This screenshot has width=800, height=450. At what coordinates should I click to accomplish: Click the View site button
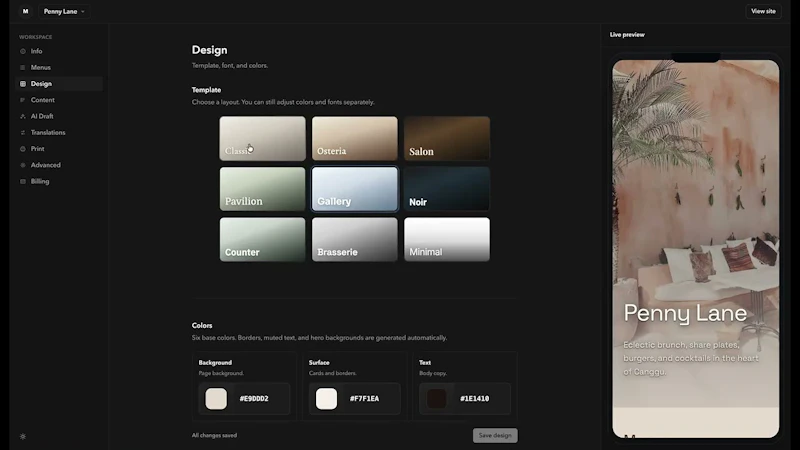[x=763, y=11]
